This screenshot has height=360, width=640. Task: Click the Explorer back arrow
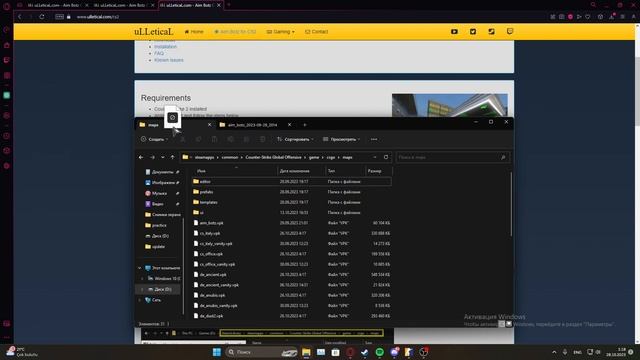click(x=141, y=157)
